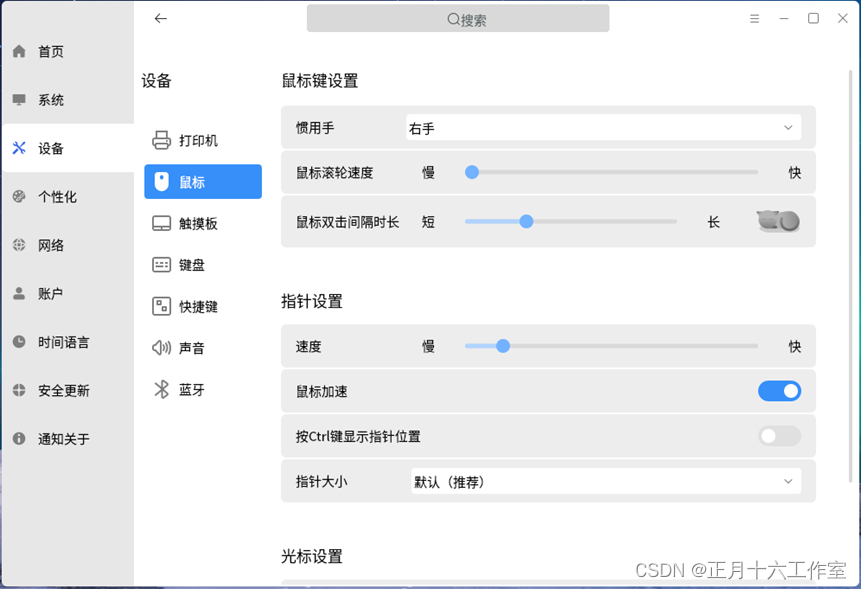Click the Bluetooth icon for 蓝牙
The width and height of the screenshot is (861, 589).
[161, 389]
